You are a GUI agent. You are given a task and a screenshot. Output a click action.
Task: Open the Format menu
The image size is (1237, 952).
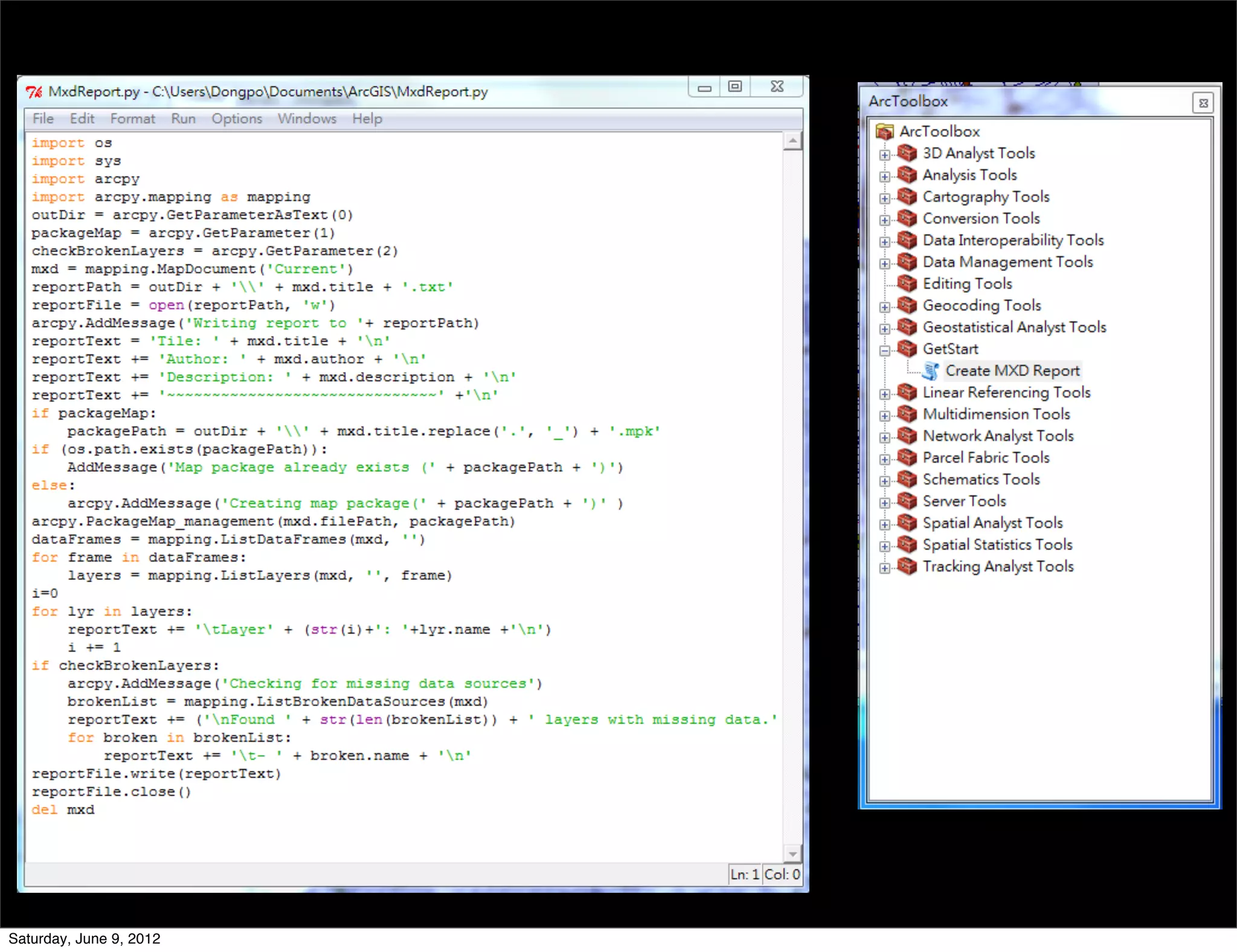click(132, 118)
